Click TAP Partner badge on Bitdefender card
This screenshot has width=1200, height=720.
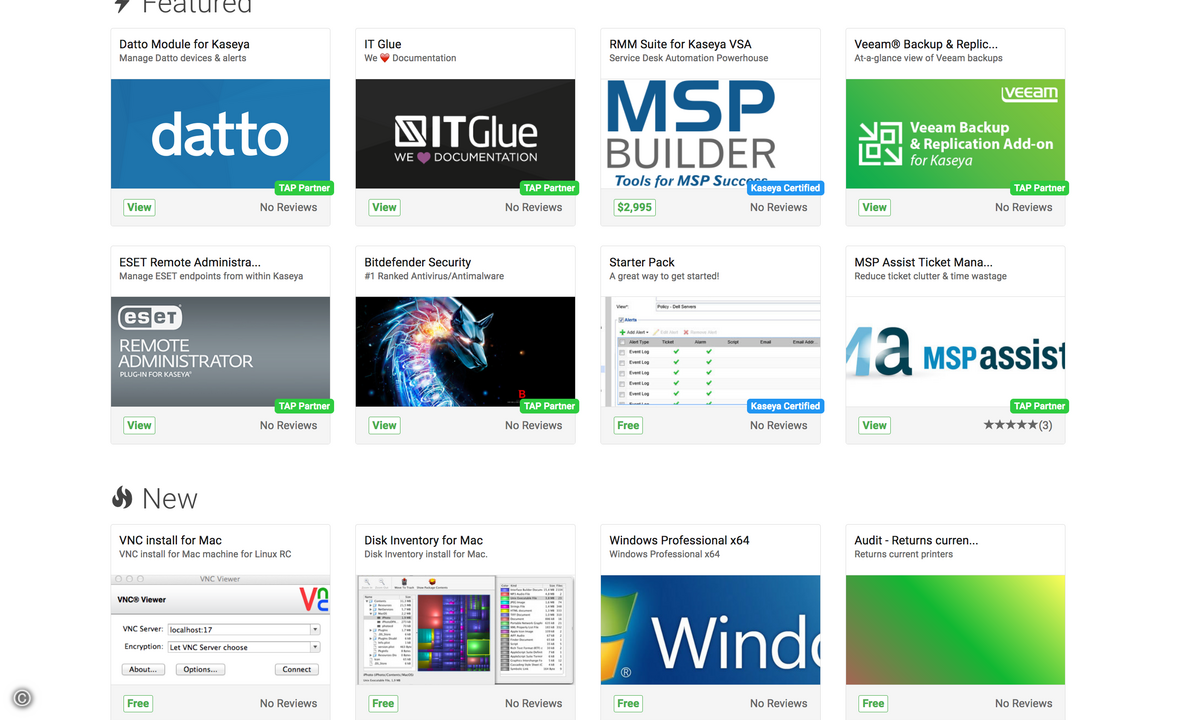pos(549,406)
